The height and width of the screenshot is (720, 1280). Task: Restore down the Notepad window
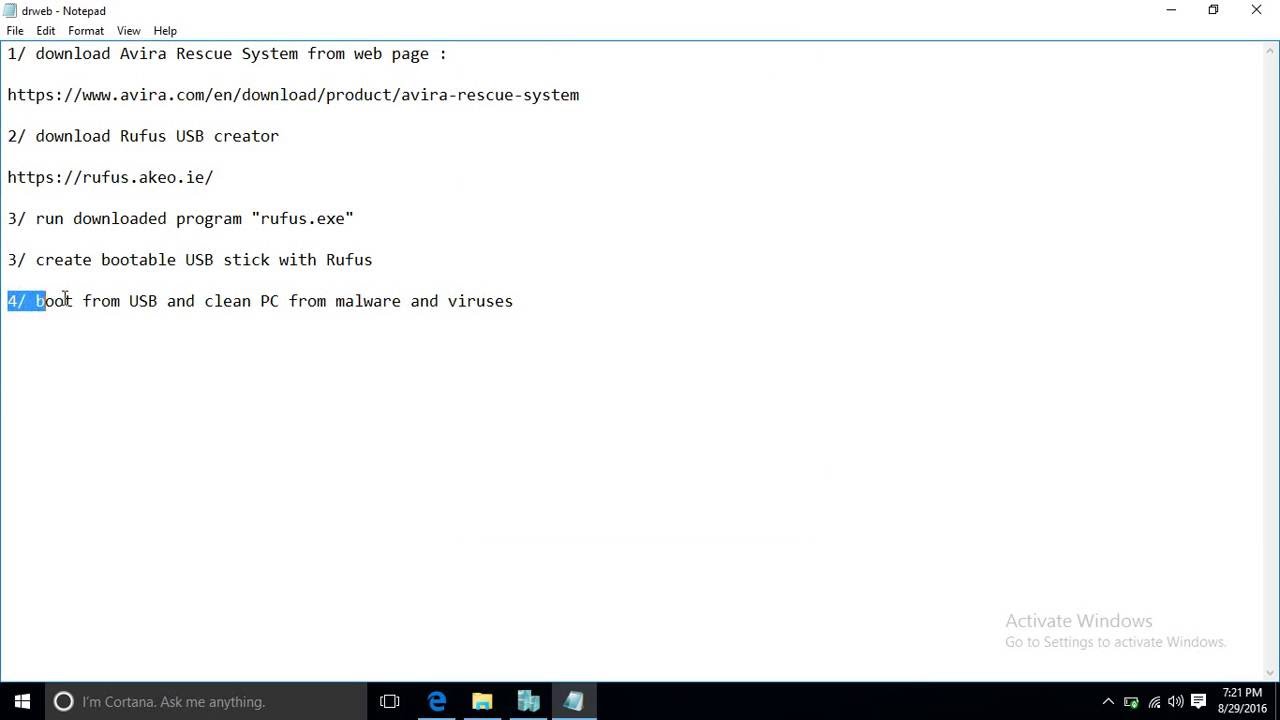pyautogui.click(x=1213, y=10)
